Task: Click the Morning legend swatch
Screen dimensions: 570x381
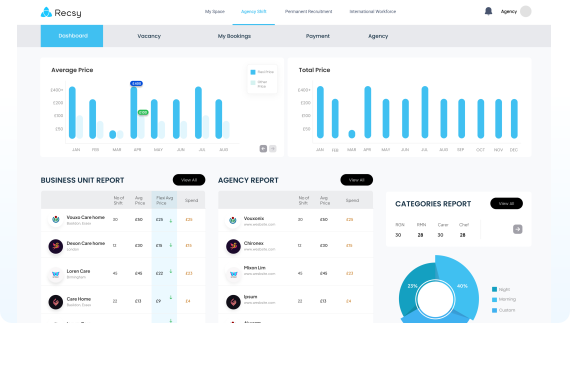Action: [x=494, y=300]
